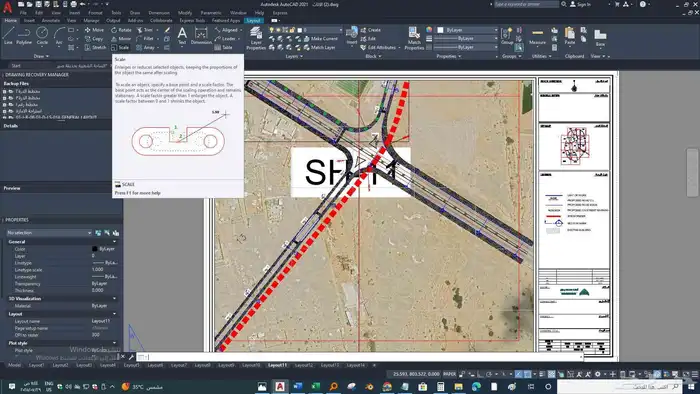Viewport: 700px width, 394px height.
Task: Switch to the Model tab
Action: 14,365
